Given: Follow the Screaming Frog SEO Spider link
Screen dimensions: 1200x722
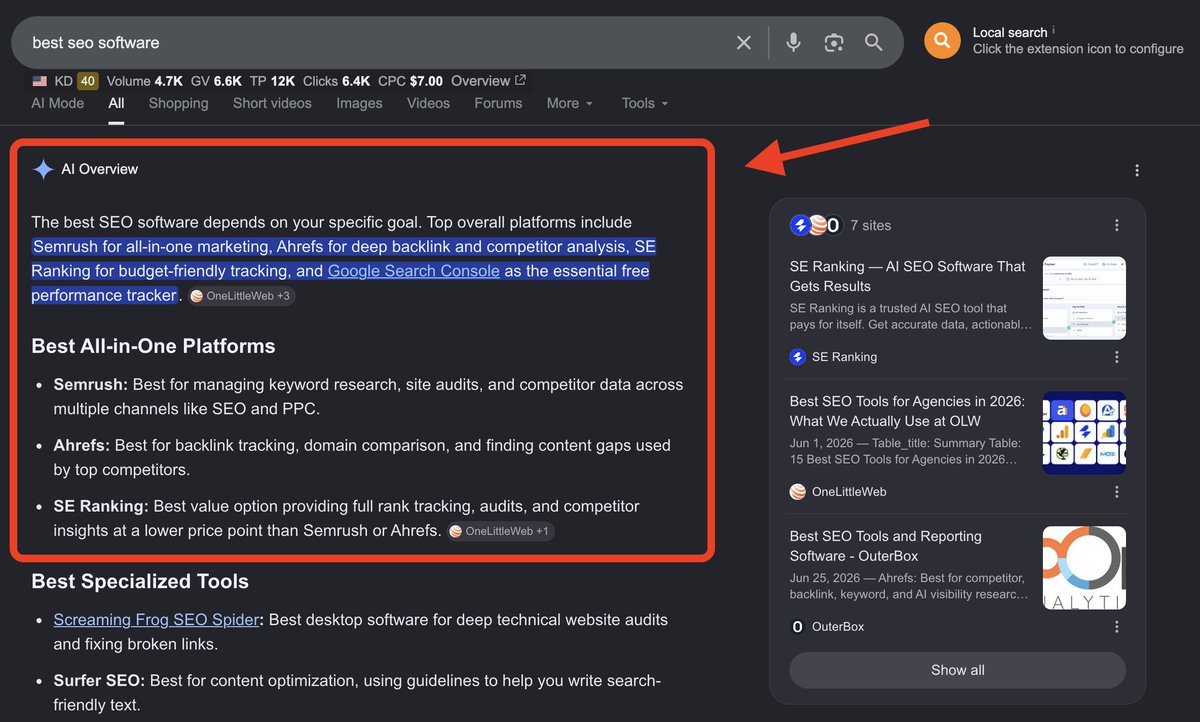Looking at the screenshot, I should [156, 620].
